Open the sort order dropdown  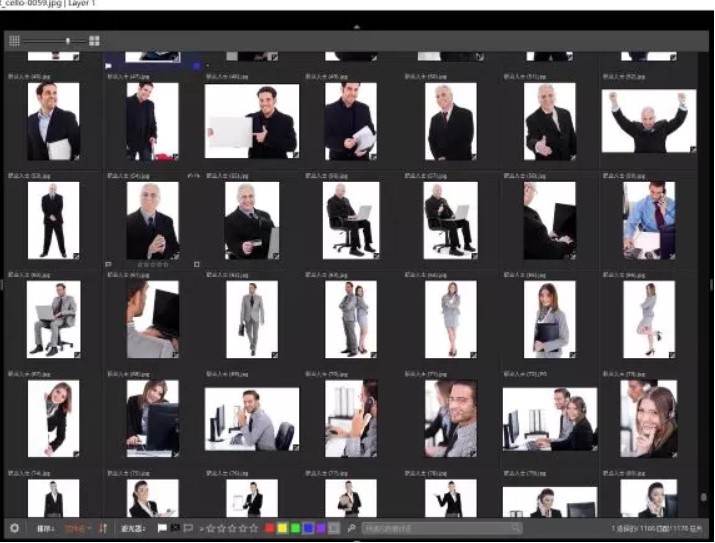click(77, 528)
